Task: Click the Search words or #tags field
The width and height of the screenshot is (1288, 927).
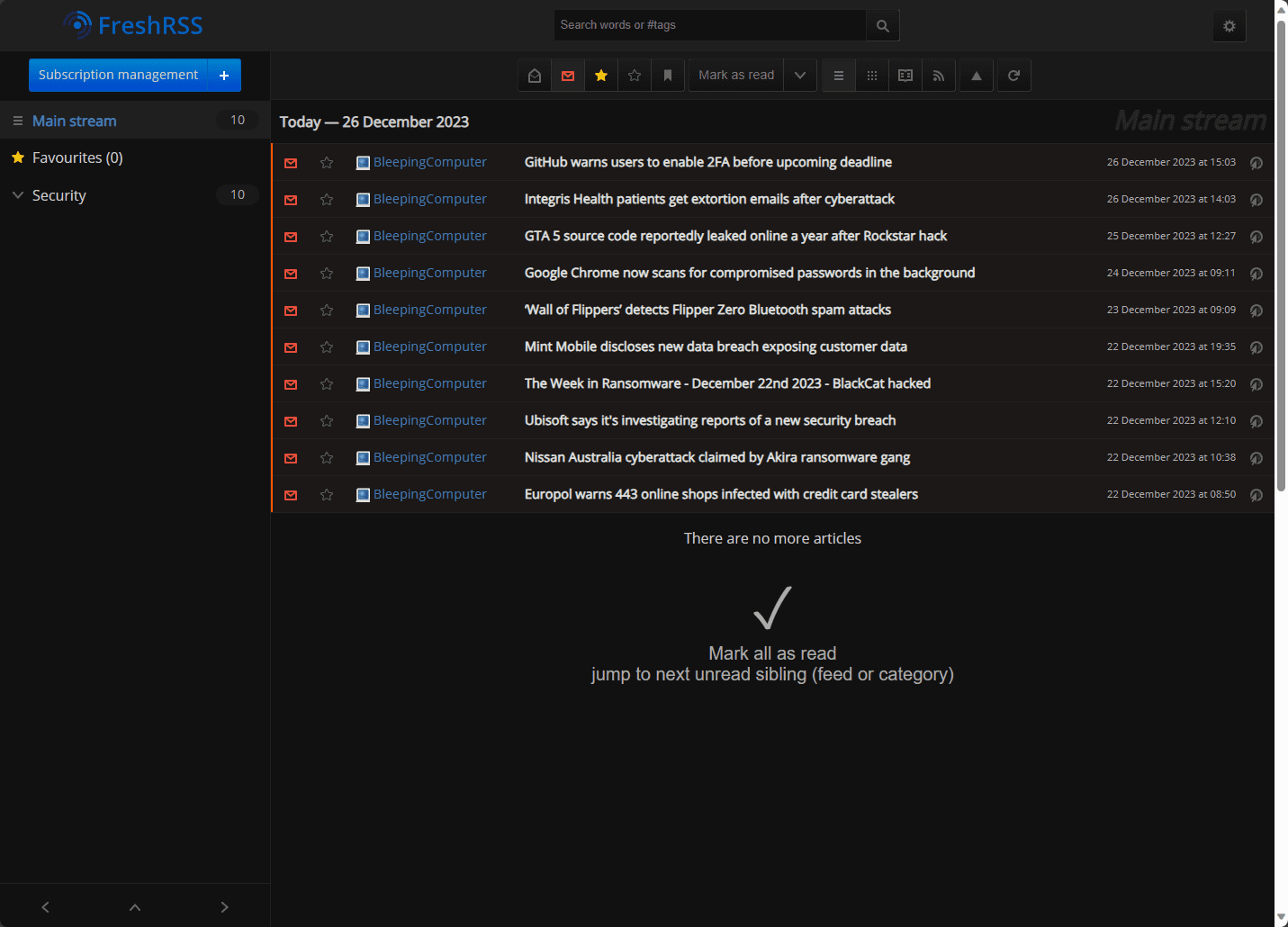Action: (x=710, y=25)
